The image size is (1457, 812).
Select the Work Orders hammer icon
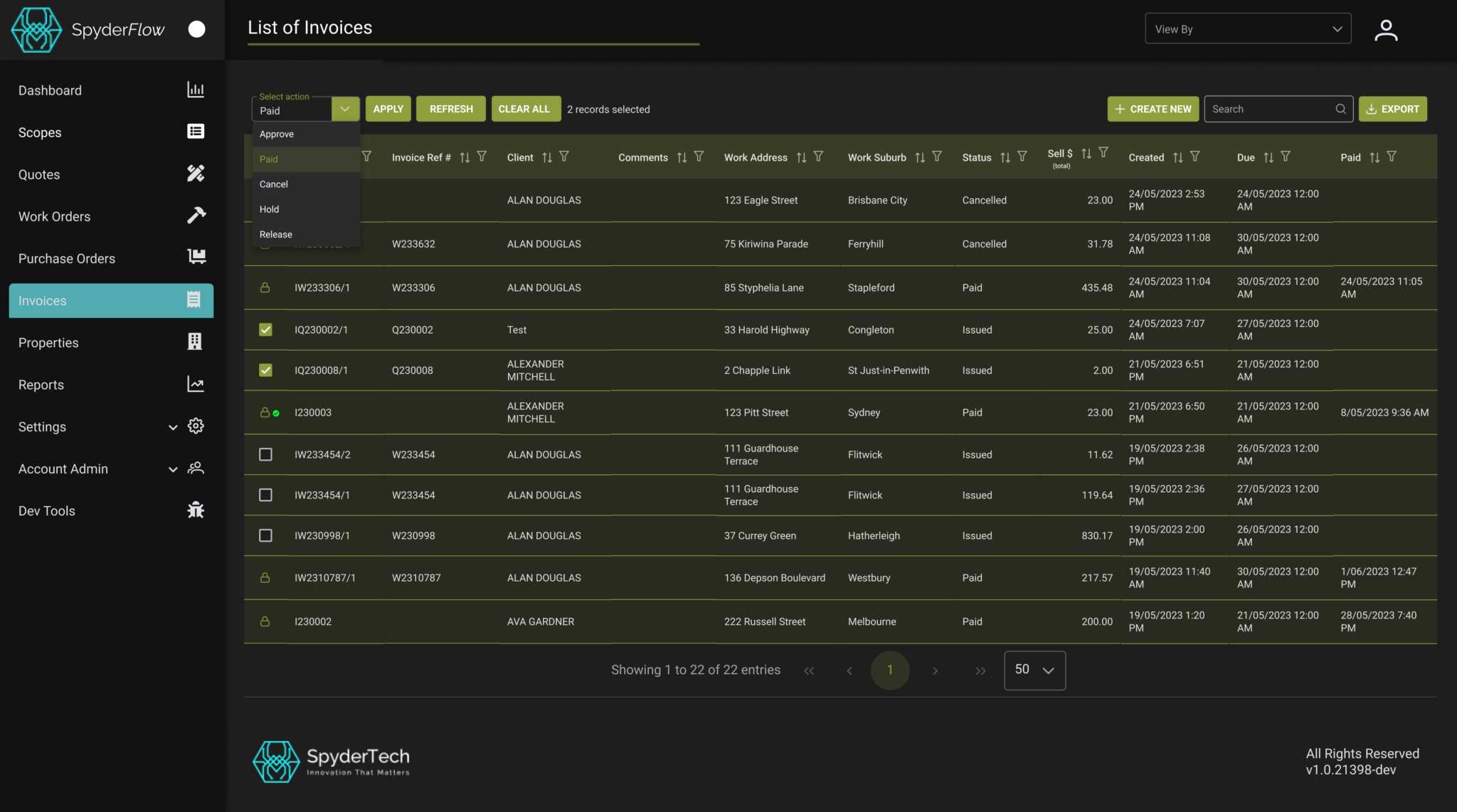(196, 215)
